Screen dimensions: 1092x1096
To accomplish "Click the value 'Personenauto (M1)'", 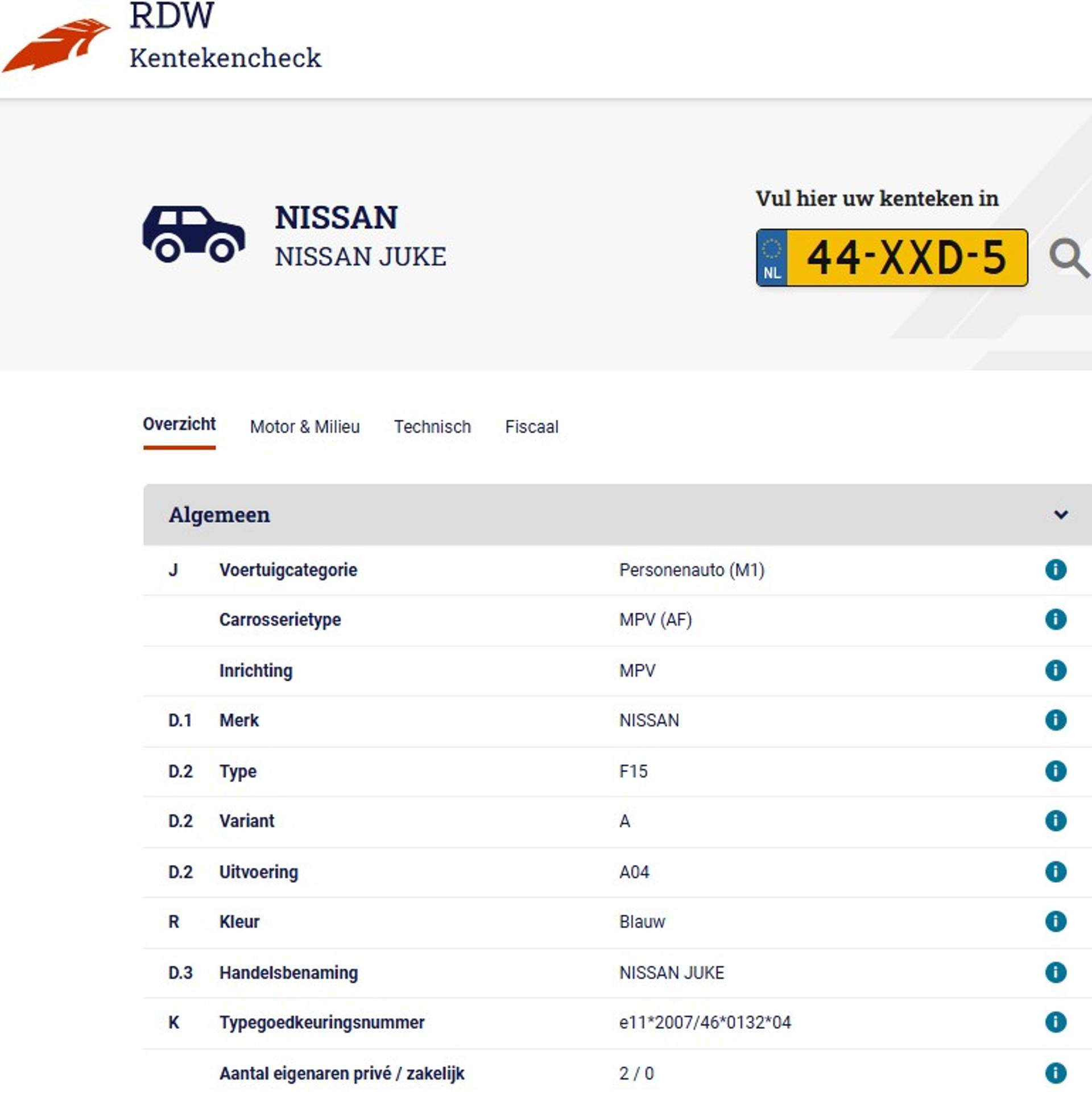I will 692,570.
